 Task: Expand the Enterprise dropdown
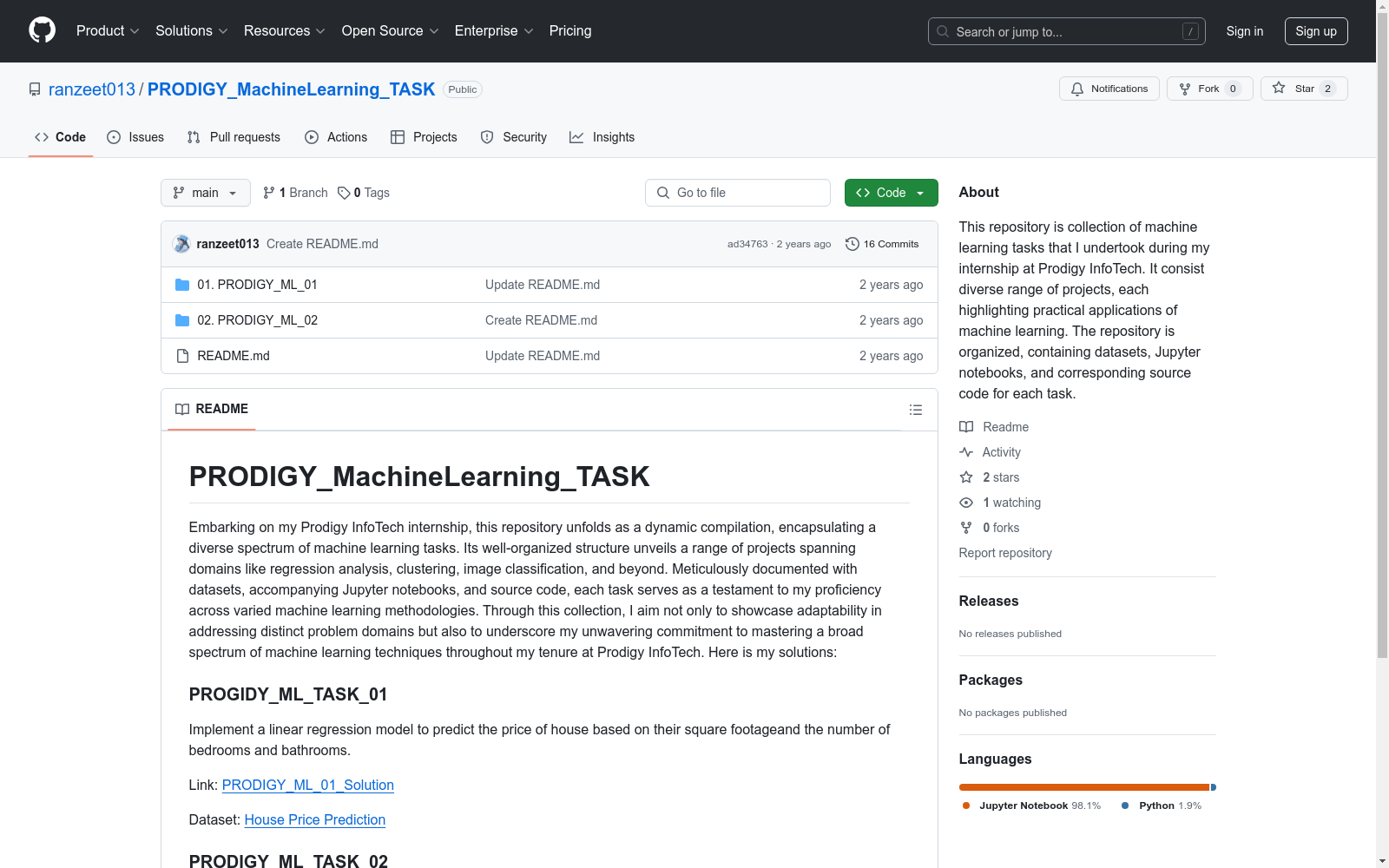point(493,30)
